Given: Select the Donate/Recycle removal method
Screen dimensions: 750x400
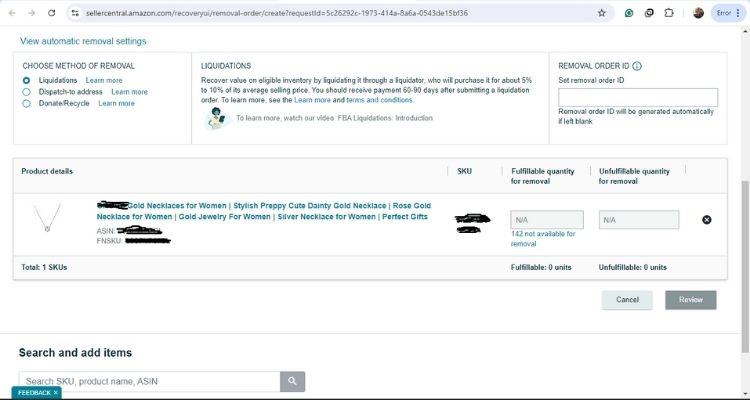Looking at the screenshot, I should (26, 103).
